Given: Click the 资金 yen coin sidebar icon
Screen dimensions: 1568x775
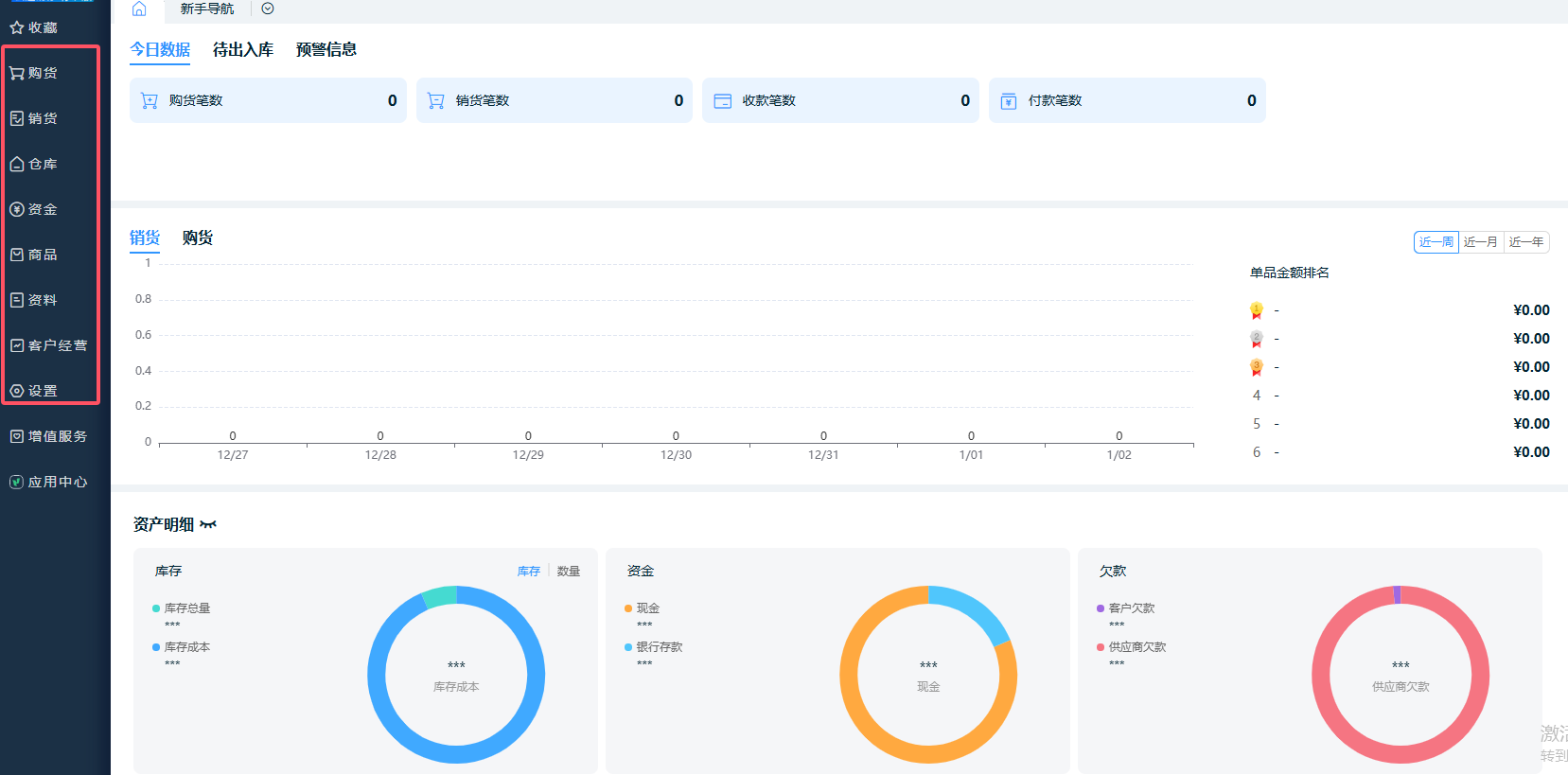Looking at the screenshot, I should click(x=17, y=209).
